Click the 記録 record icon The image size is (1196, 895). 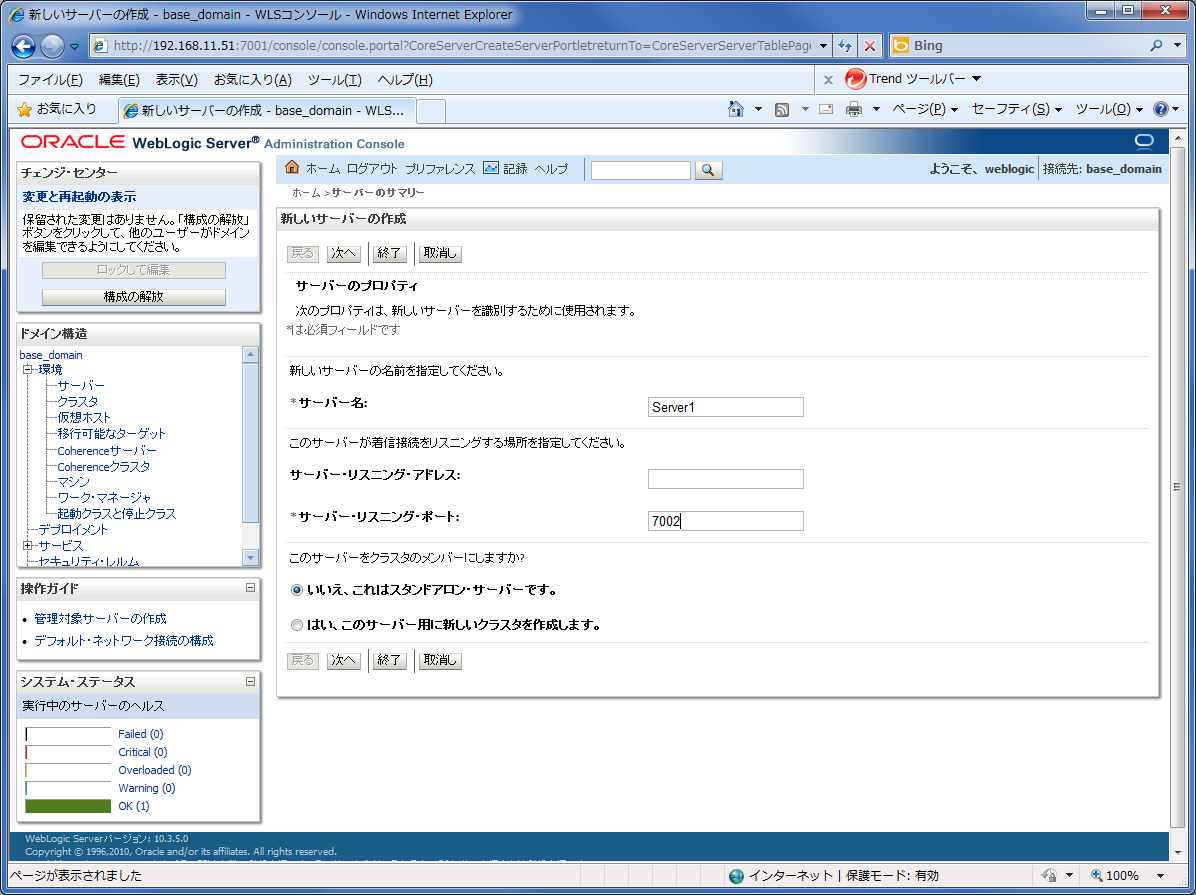(x=491, y=168)
